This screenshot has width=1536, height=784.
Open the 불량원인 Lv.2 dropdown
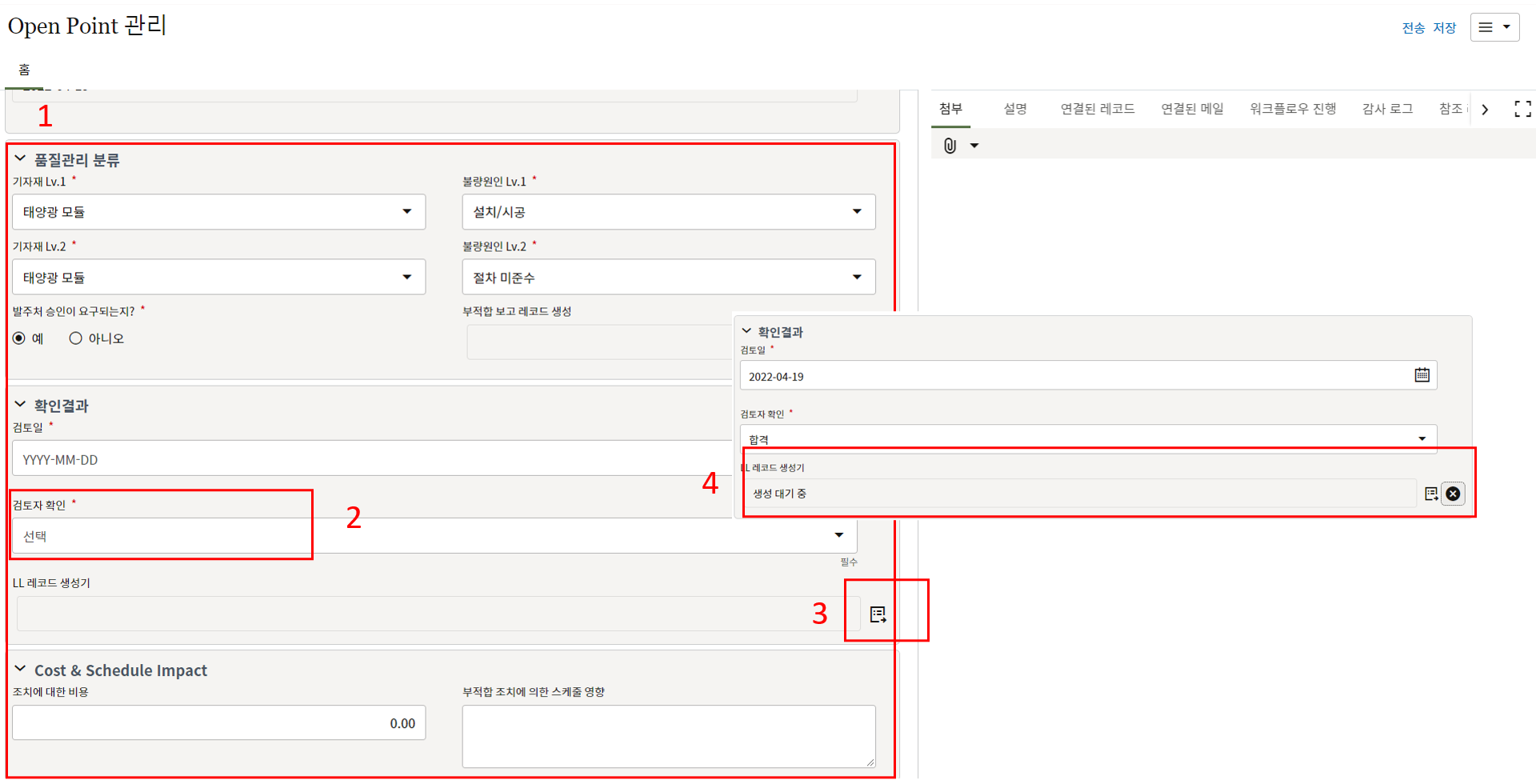[x=668, y=278]
